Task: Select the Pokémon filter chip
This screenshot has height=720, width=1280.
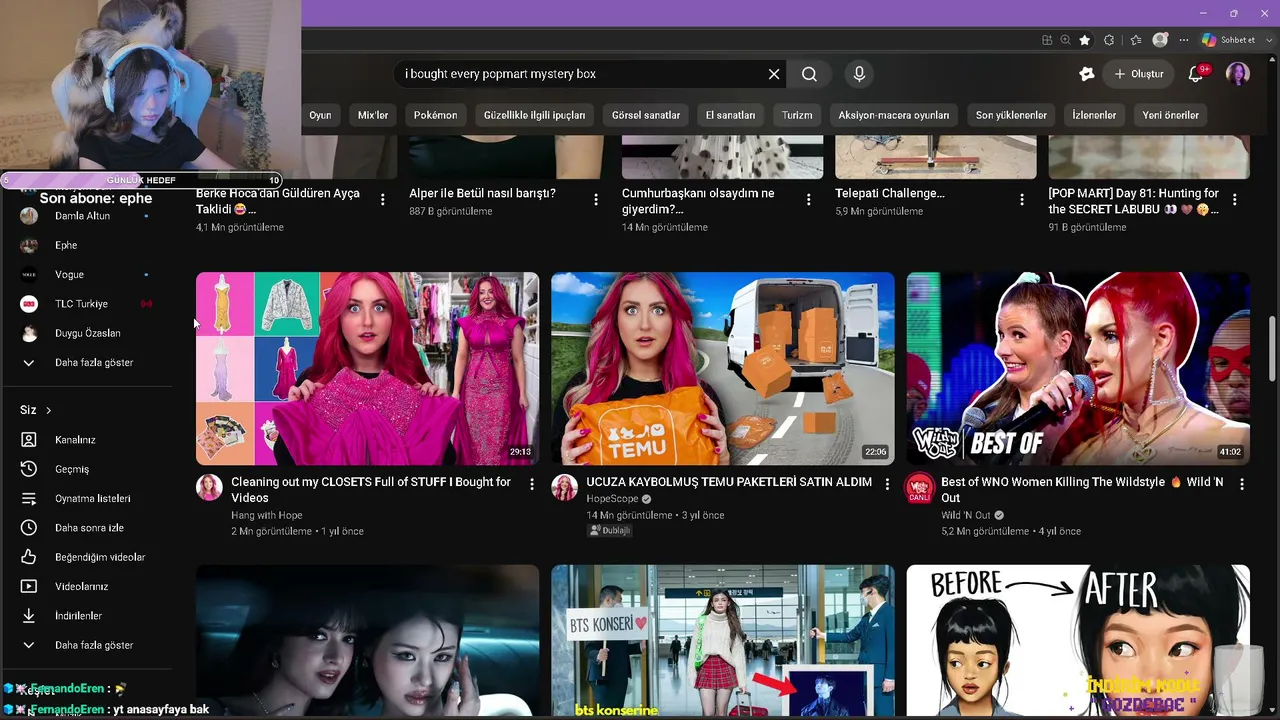Action: click(x=436, y=115)
